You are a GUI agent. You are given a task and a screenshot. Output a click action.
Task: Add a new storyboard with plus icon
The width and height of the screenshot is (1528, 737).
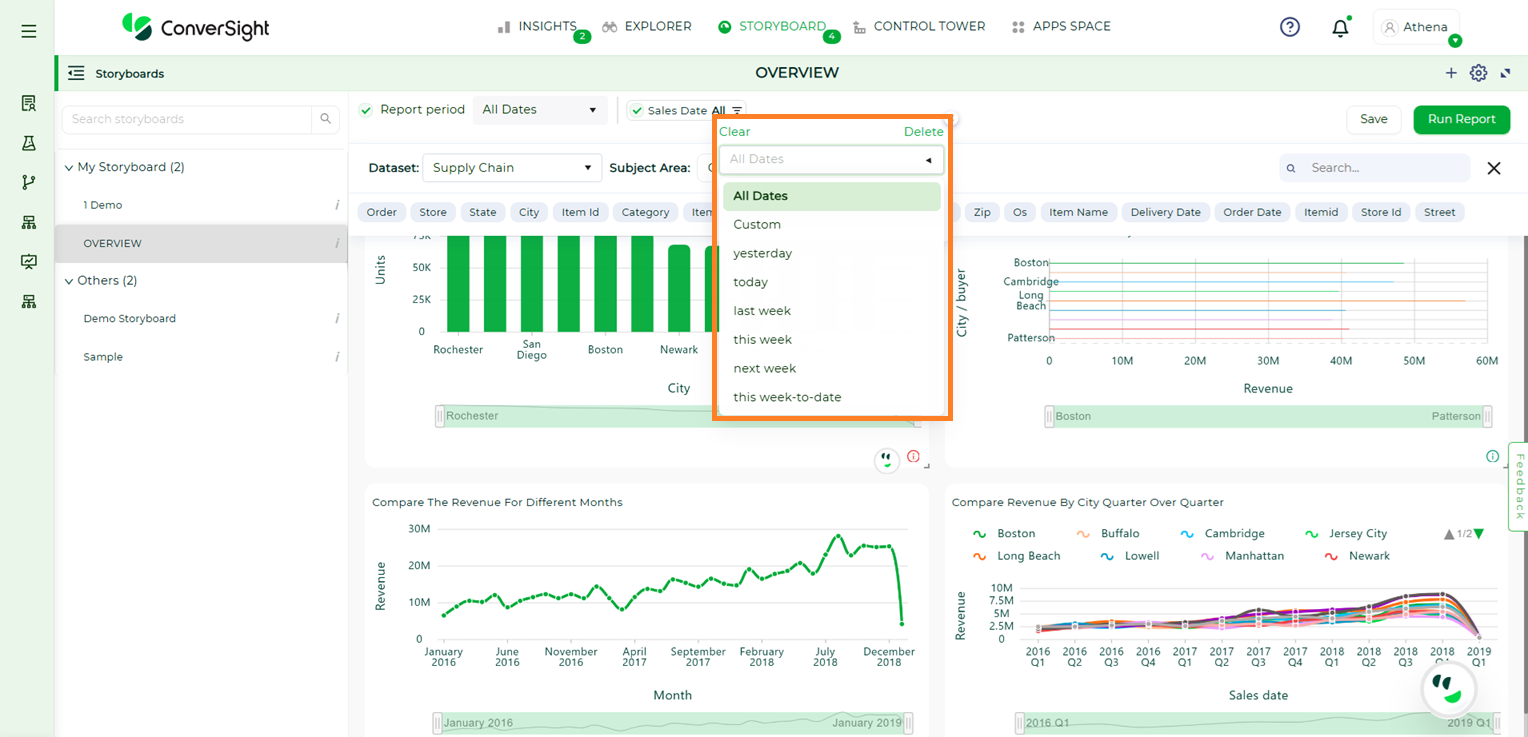(x=1451, y=73)
